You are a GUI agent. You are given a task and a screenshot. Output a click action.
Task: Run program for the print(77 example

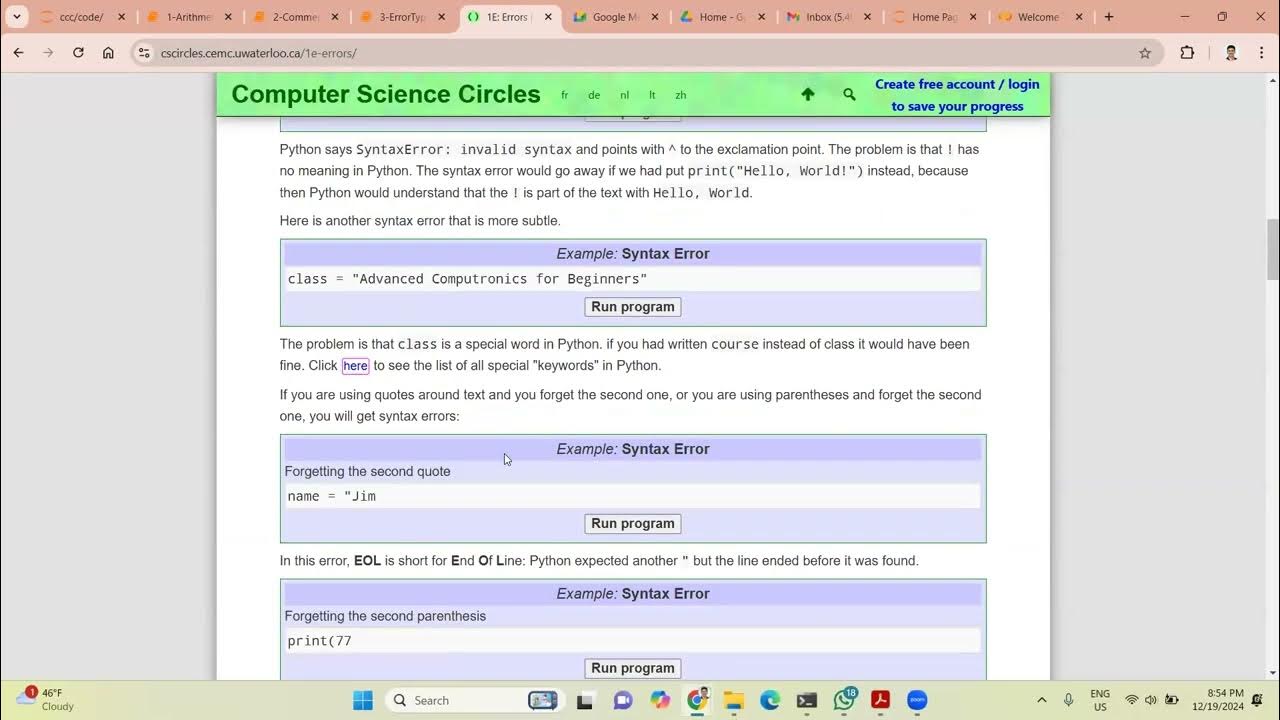633,668
